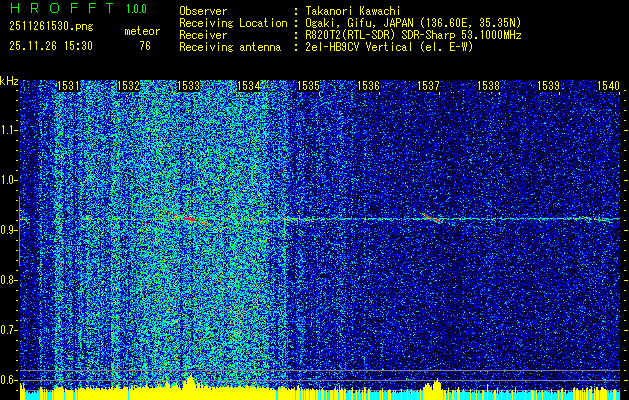The image size is (629, 400).
Task: Click the 1538 time marker
Action: (x=489, y=86)
